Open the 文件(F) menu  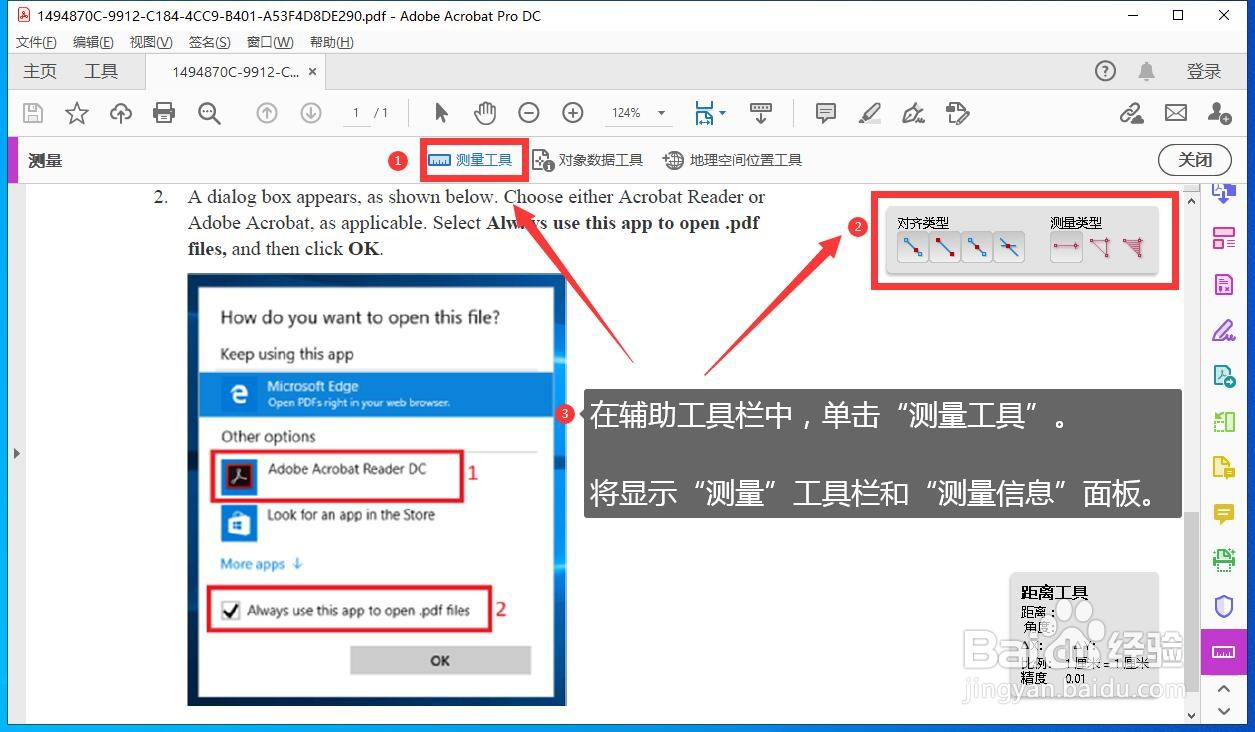(x=37, y=42)
